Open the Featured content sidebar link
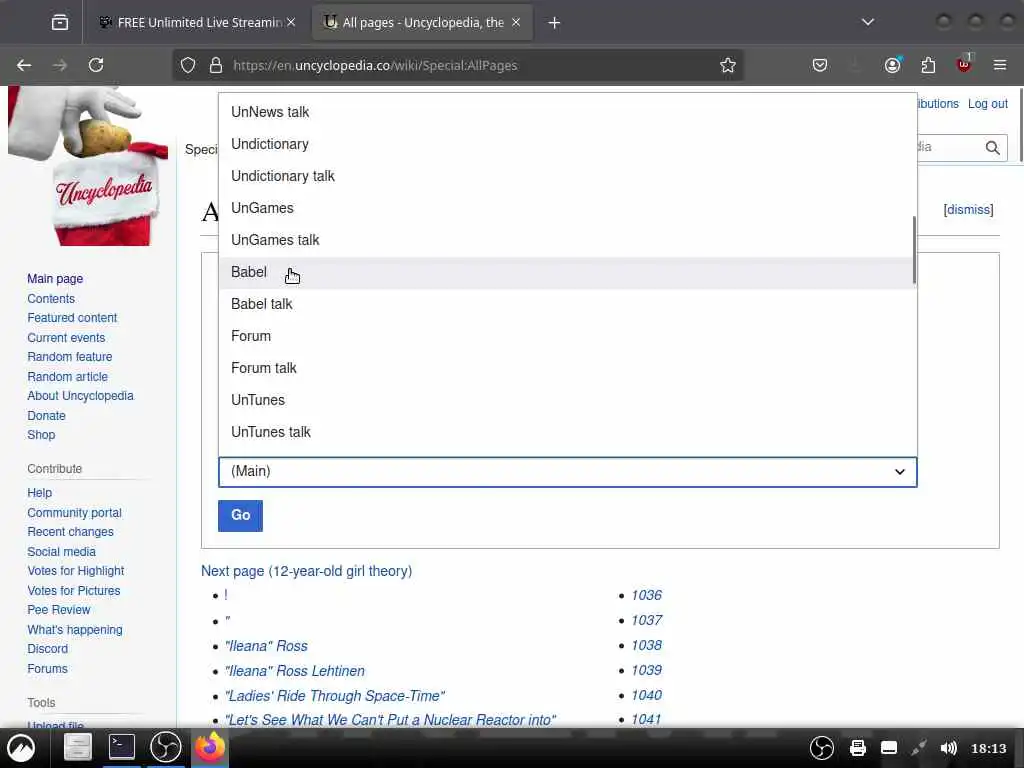 pos(72,318)
